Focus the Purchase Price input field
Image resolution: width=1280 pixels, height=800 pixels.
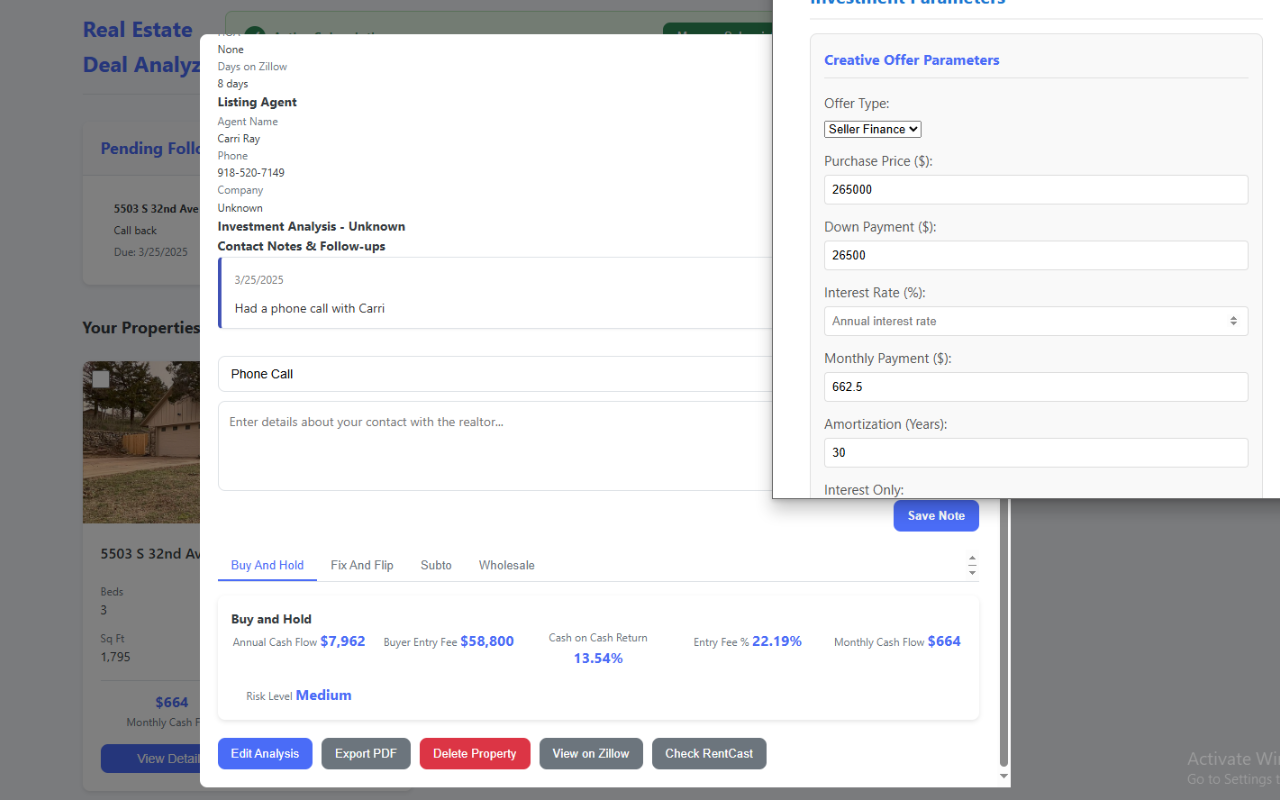click(x=1035, y=189)
